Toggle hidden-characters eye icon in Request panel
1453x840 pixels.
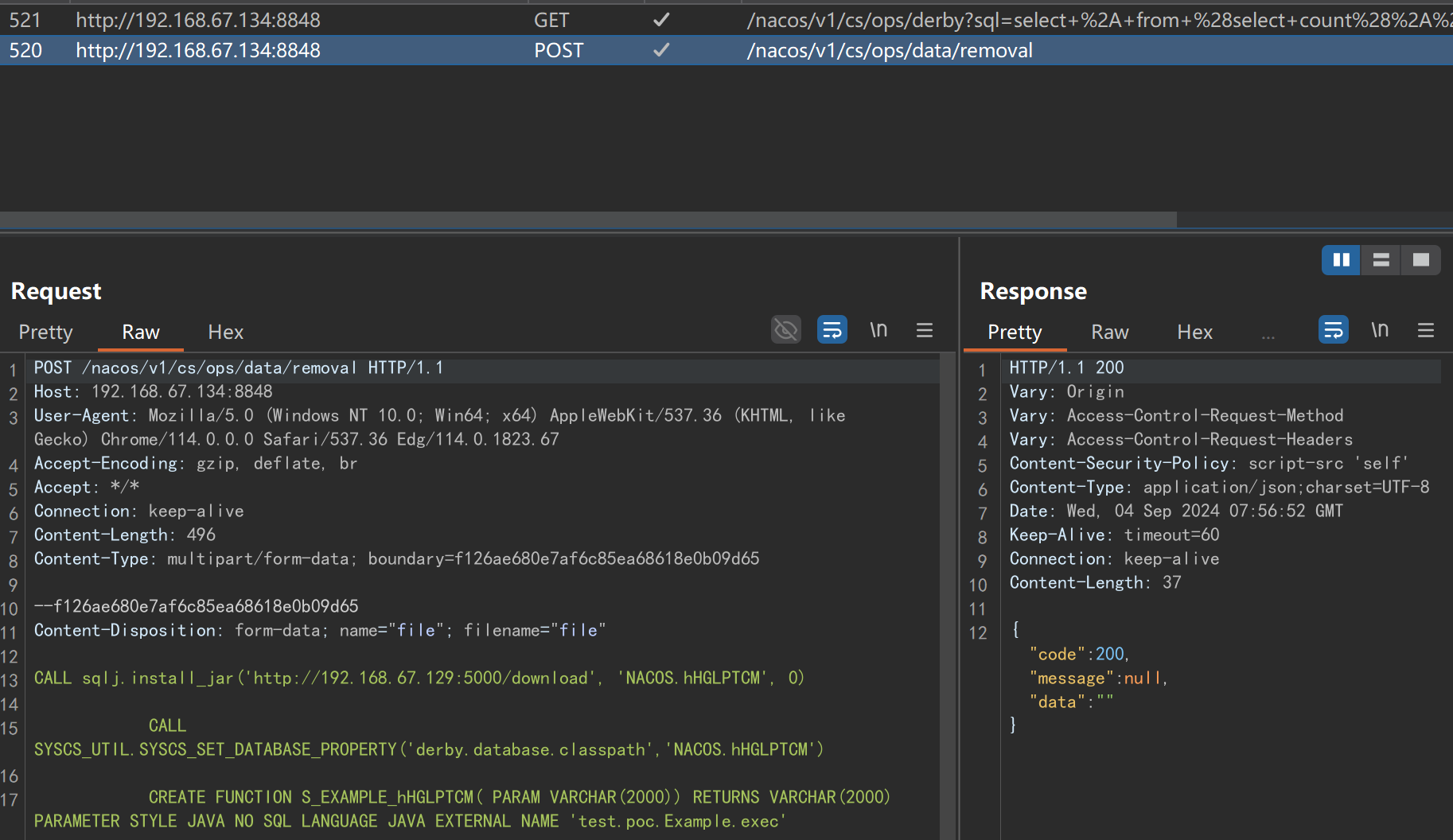click(786, 329)
